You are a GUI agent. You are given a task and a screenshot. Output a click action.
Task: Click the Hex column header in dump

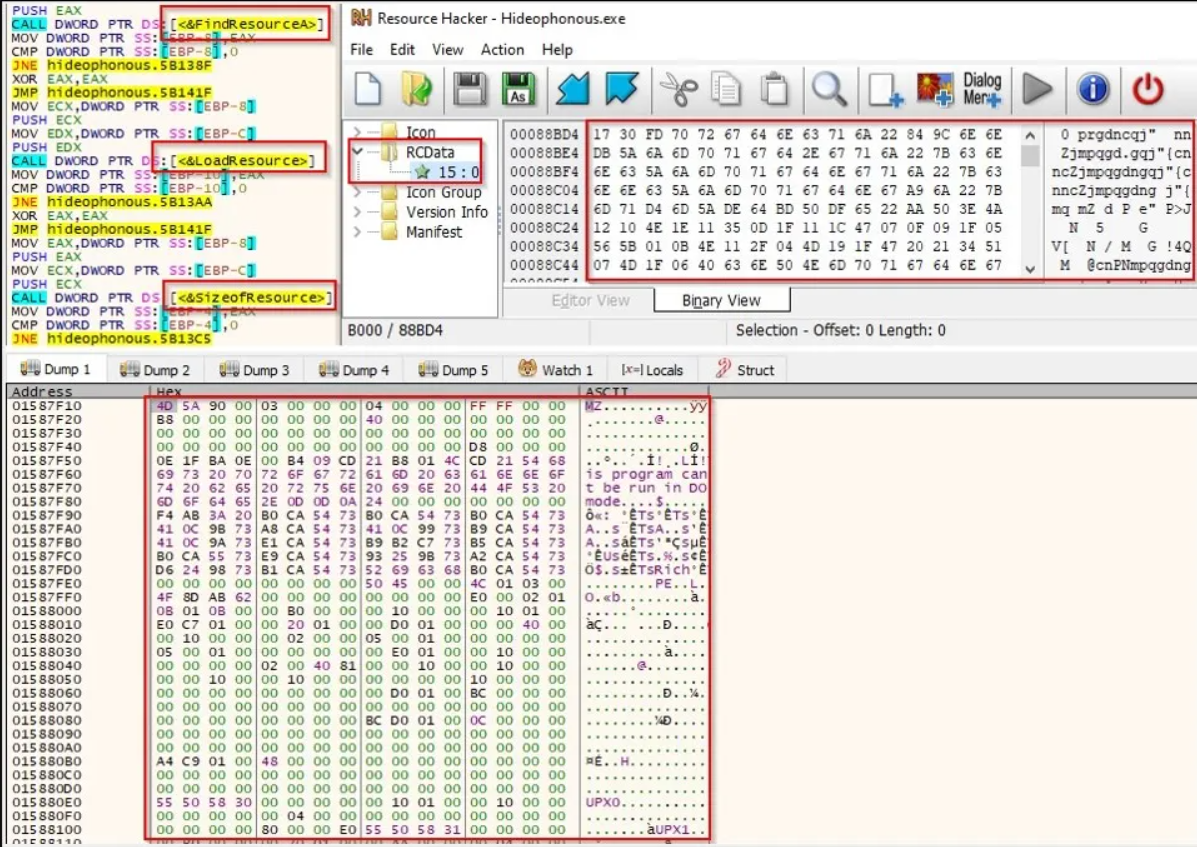click(169, 391)
